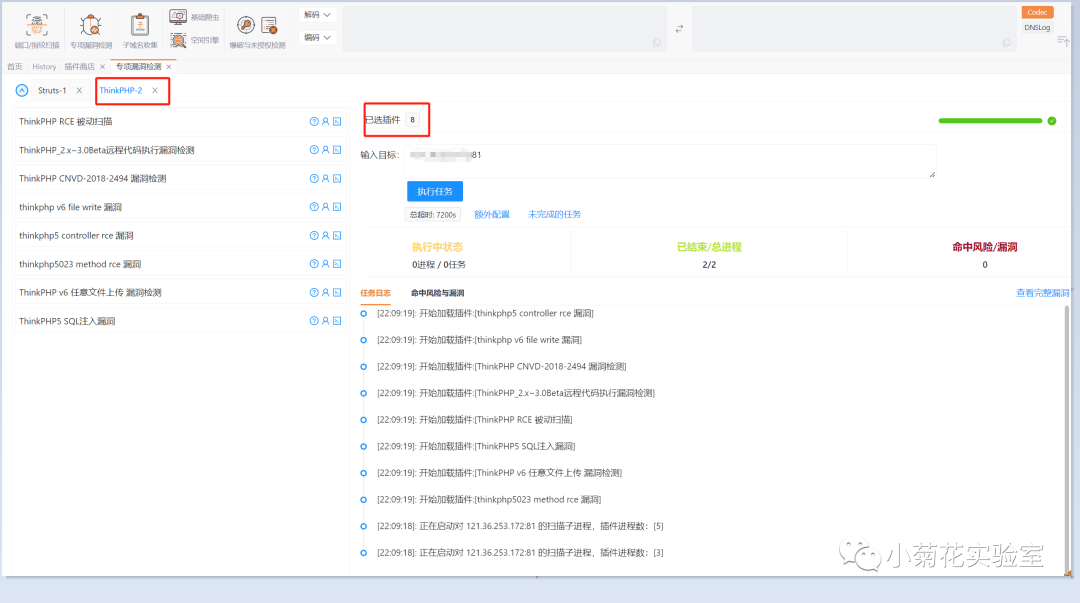Image resolution: width=1080 pixels, height=603 pixels.
Task: Open code icon for ThinkPHP v6 任意文件上传
Action: [337, 292]
